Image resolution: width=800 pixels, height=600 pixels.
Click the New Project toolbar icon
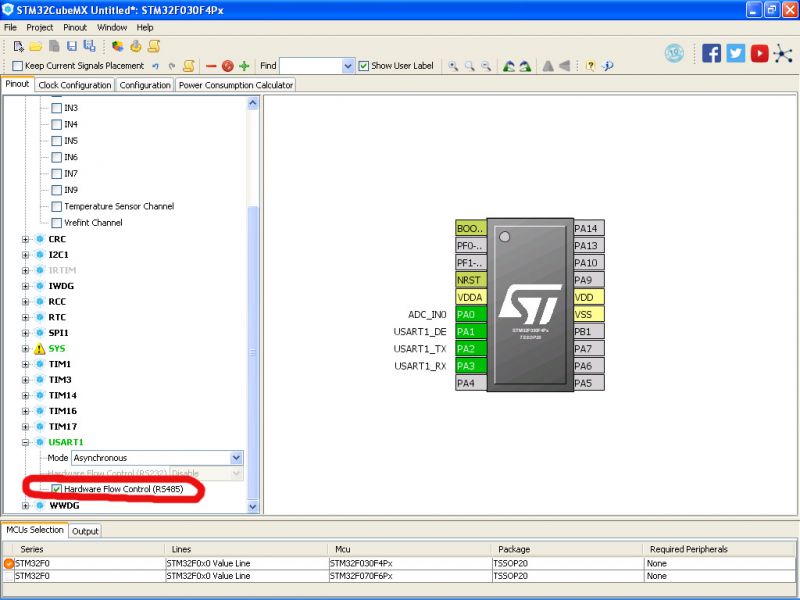click(19, 46)
